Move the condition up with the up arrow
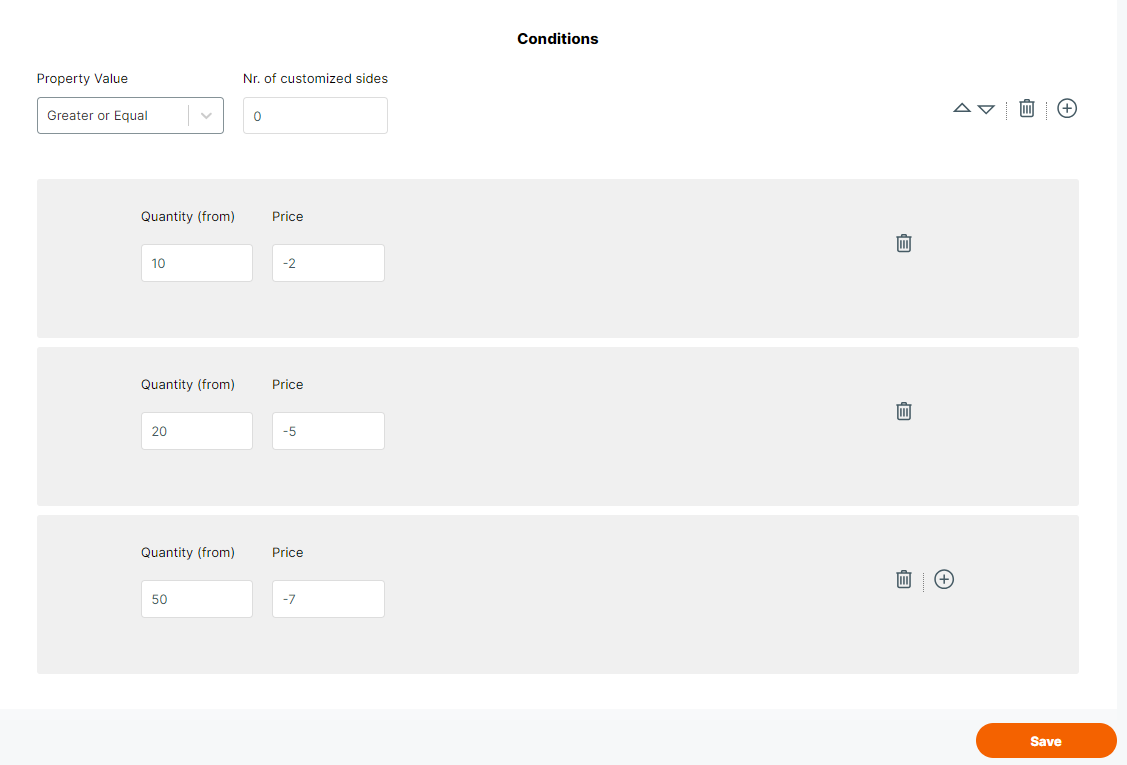This screenshot has width=1127, height=765. coord(962,108)
